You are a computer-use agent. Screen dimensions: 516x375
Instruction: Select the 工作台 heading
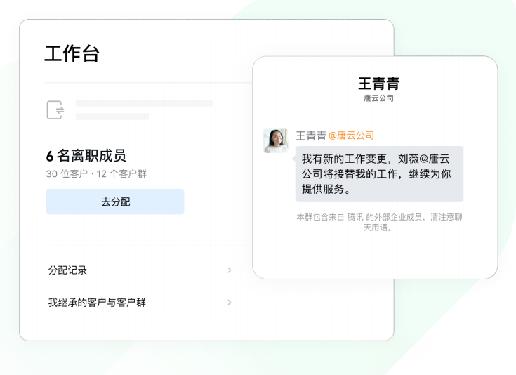pos(72,53)
